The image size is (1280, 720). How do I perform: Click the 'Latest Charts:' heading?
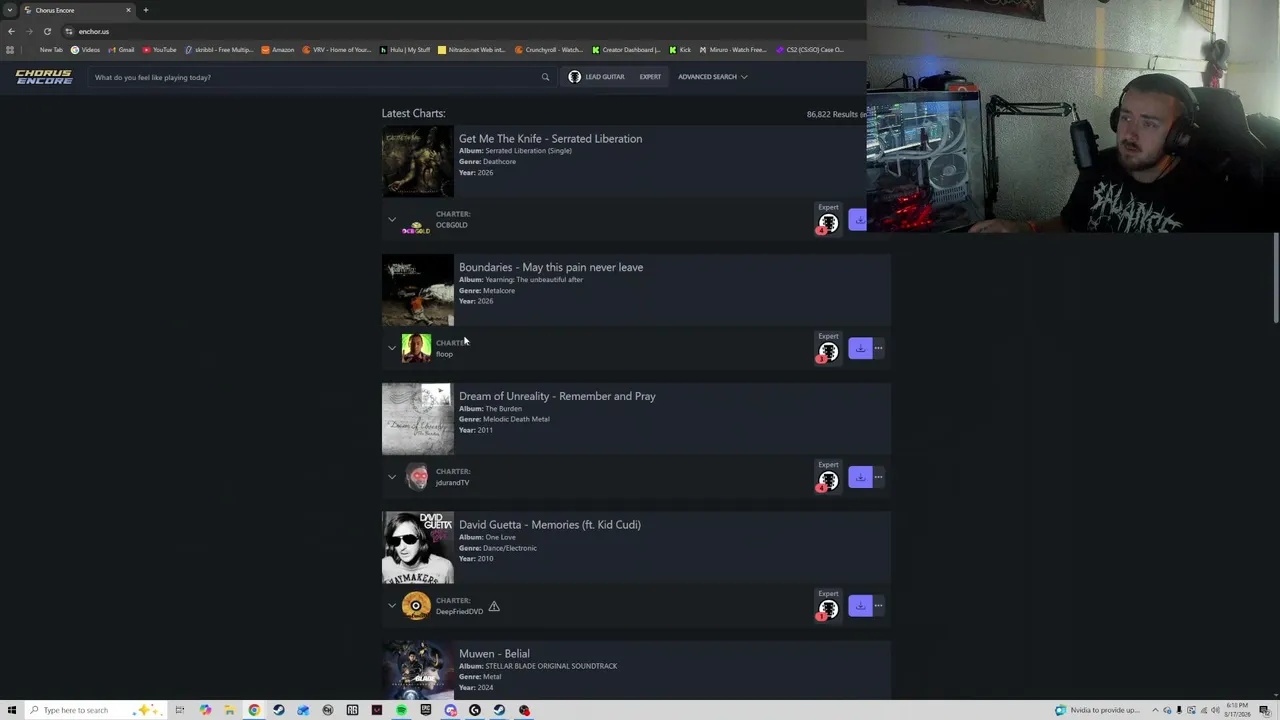tap(413, 113)
